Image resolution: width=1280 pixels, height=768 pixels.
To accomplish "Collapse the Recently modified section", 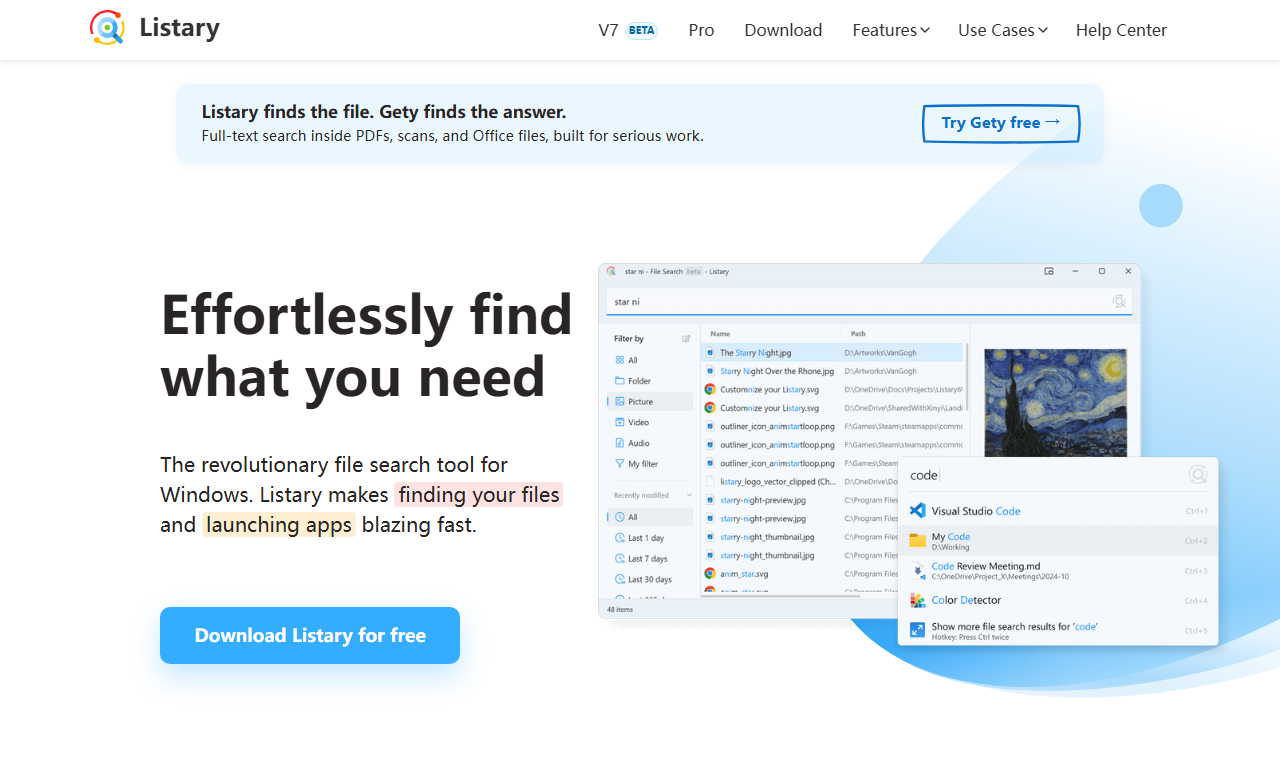I will click(x=689, y=495).
